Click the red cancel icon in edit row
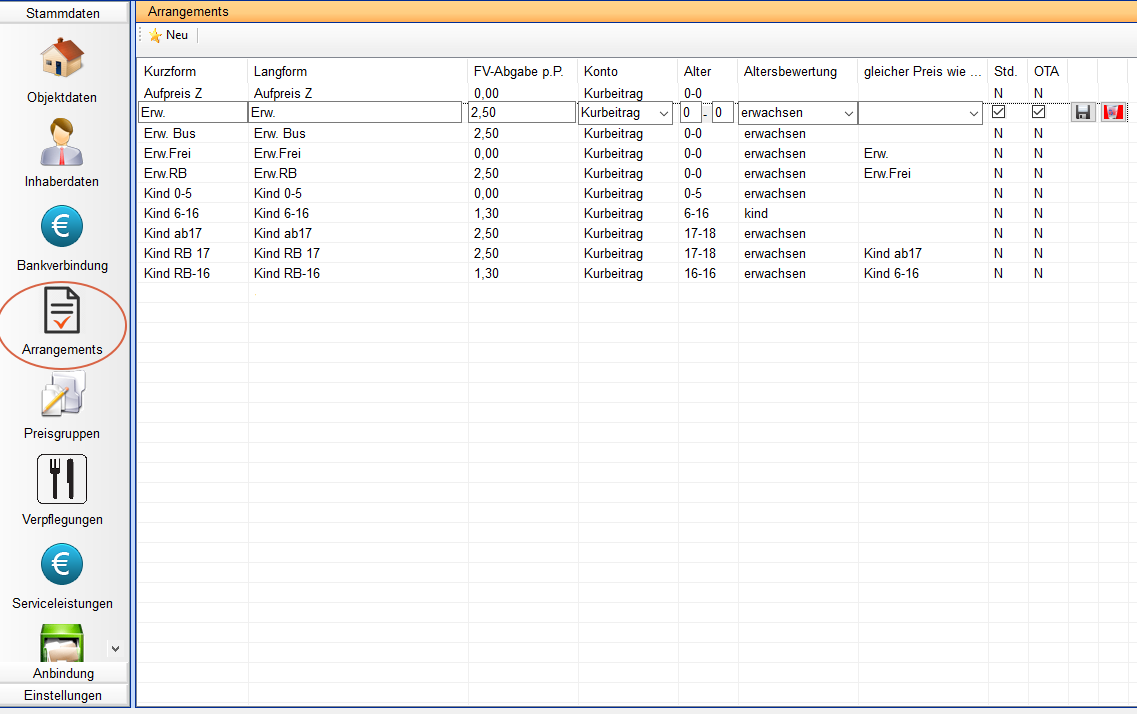 pos(1112,113)
